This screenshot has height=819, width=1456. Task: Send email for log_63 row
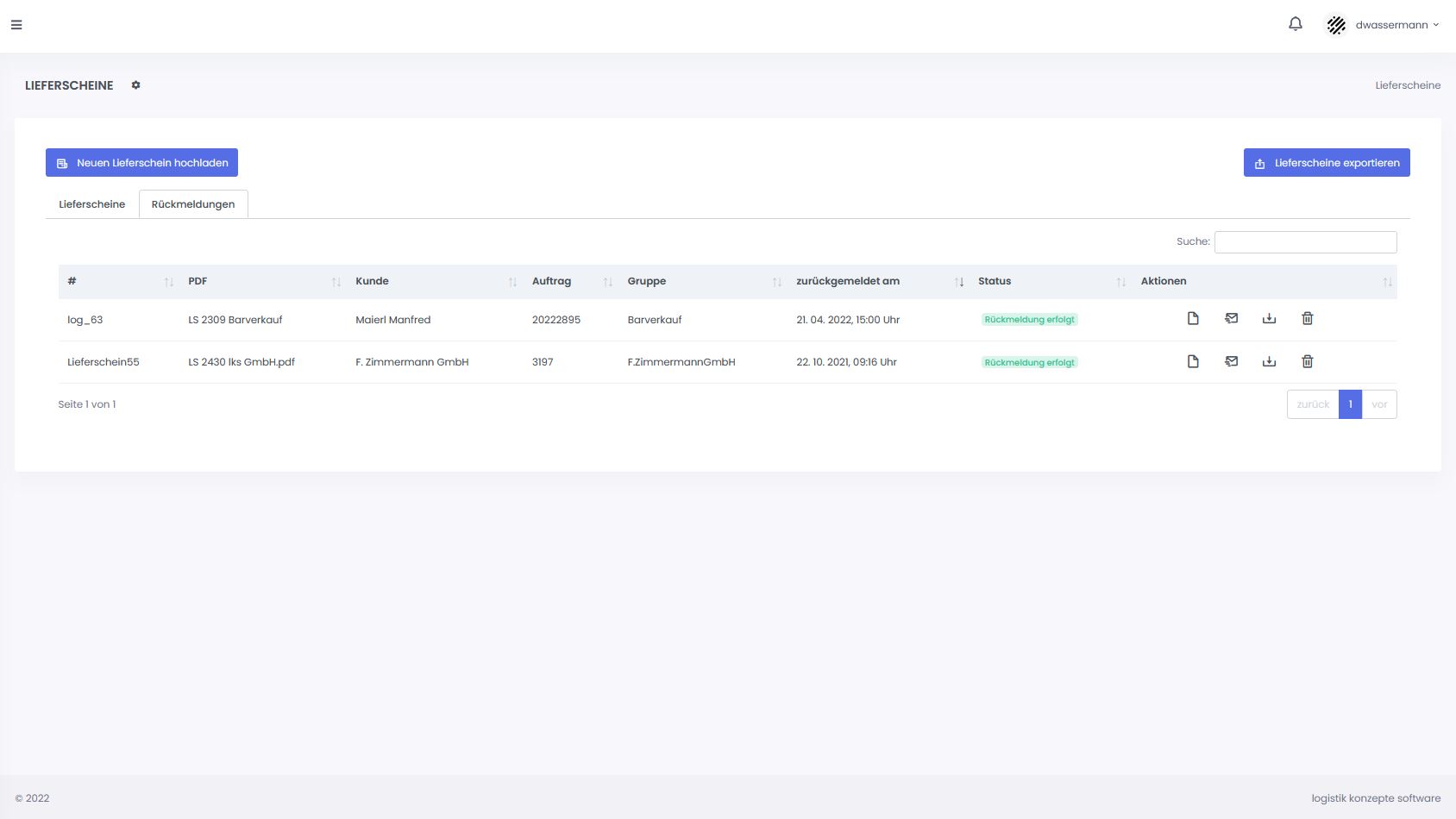[1232, 319]
